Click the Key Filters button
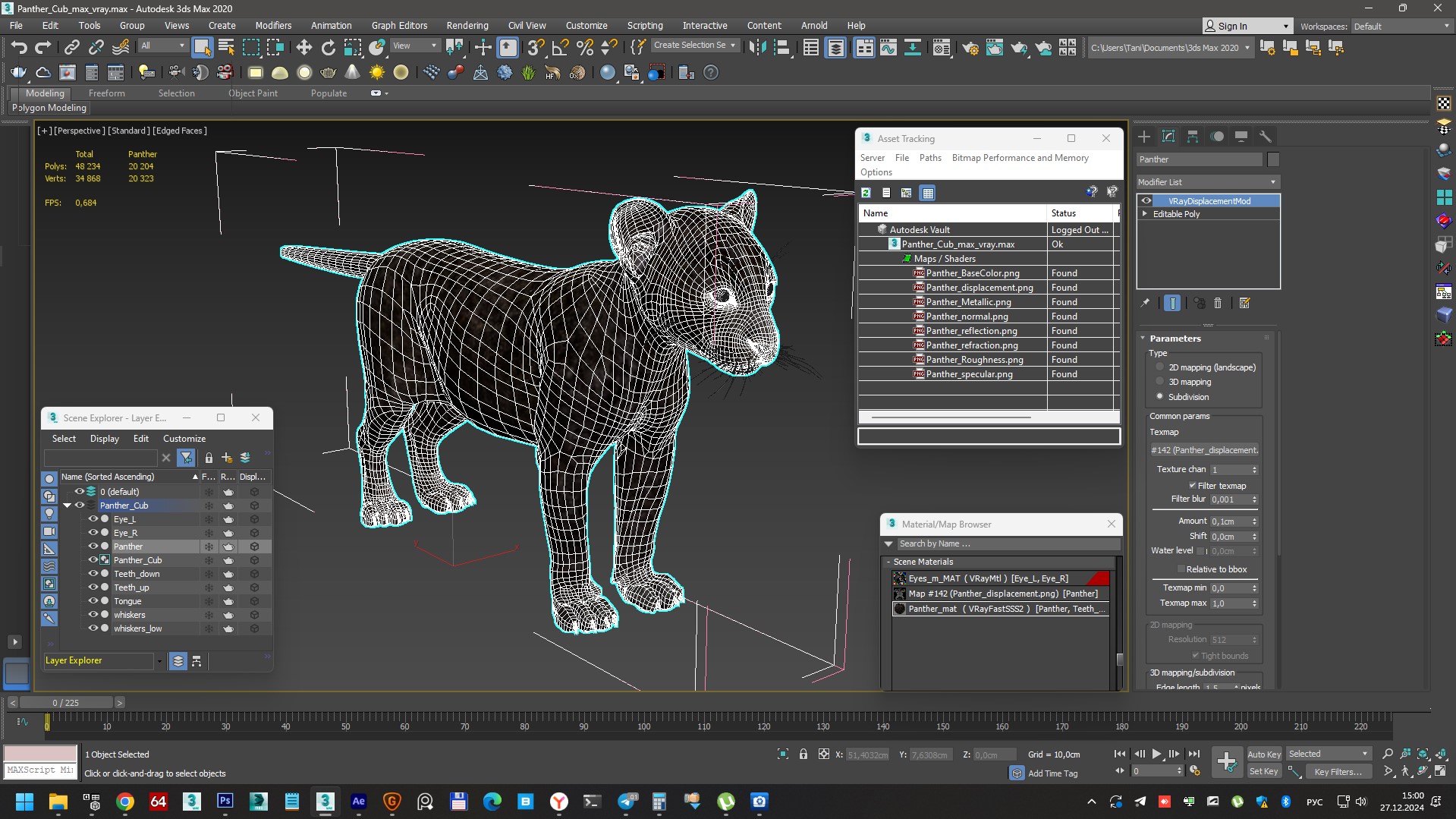Image resolution: width=1456 pixels, height=819 pixels. click(x=1338, y=771)
